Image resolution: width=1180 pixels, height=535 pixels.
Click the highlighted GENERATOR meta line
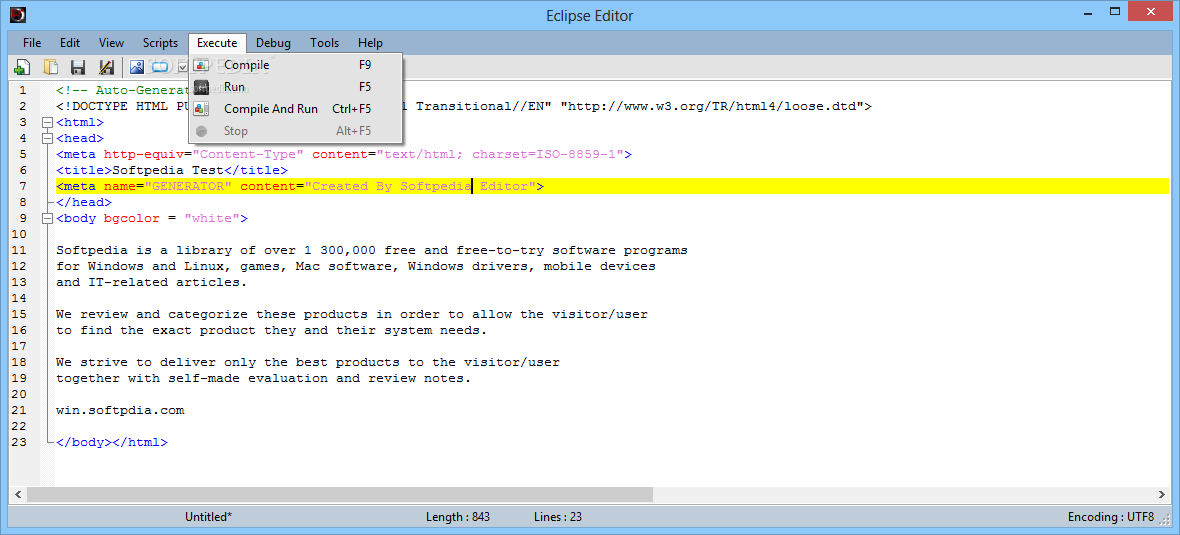click(612, 186)
